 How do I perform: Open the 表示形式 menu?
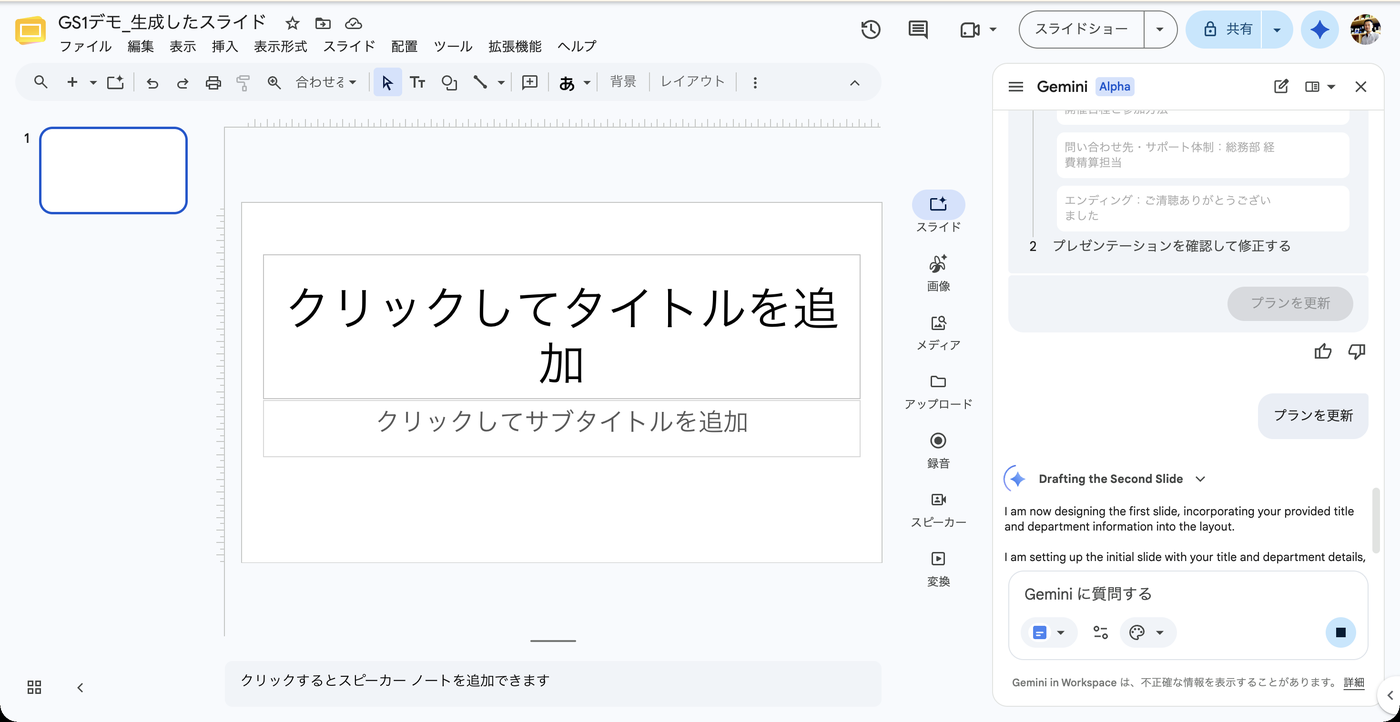(x=281, y=46)
